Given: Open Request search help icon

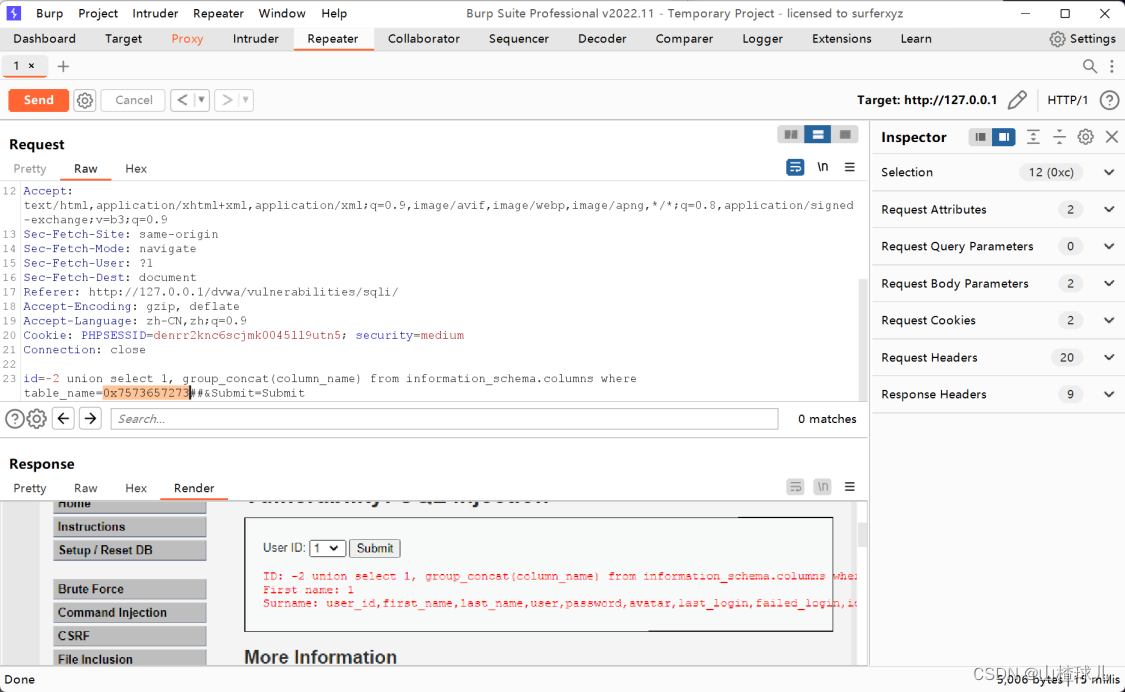Looking at the screenshot, I should (x=14, y=419).
